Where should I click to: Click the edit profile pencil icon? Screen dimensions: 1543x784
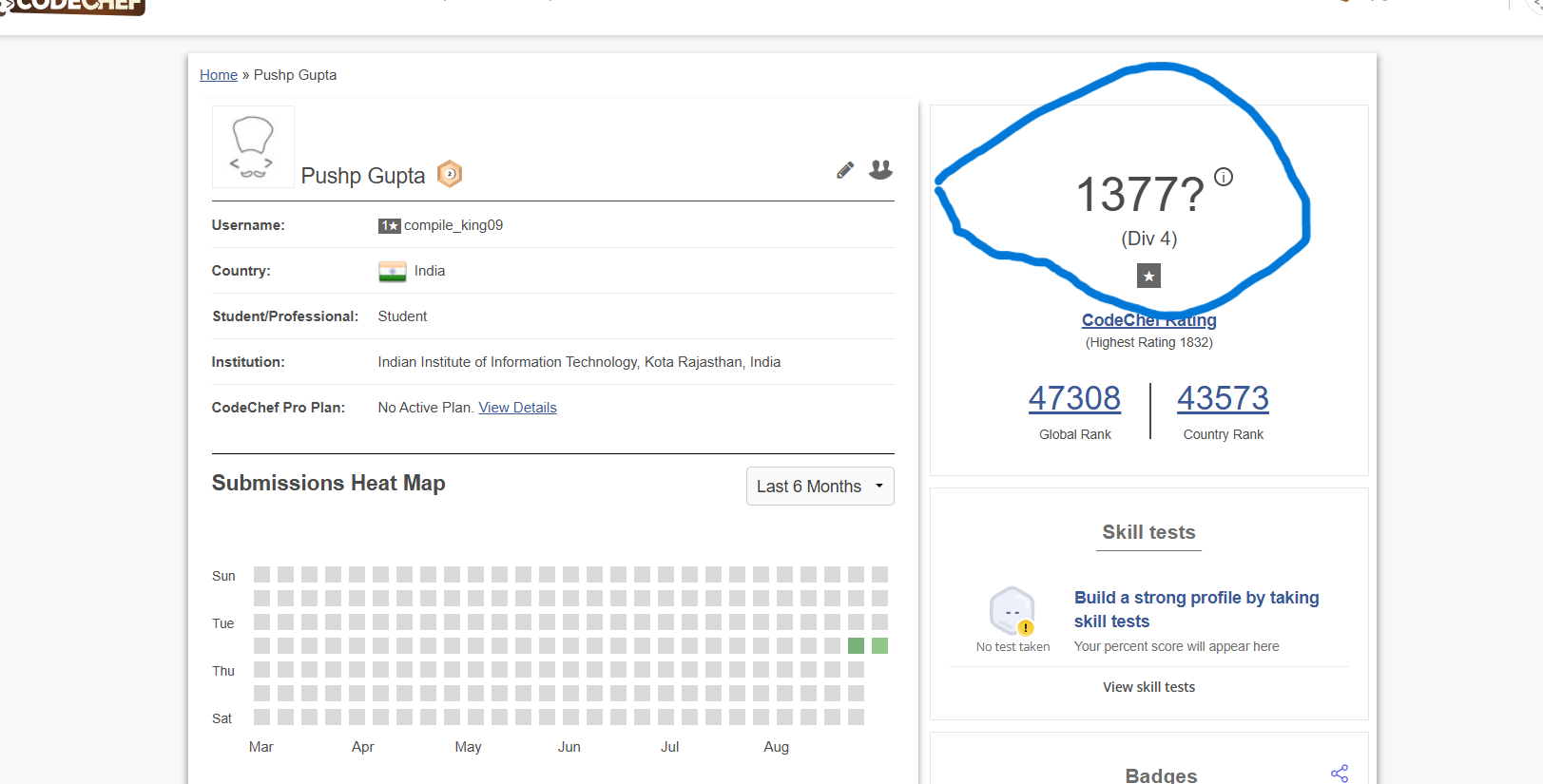click(845, 170)
